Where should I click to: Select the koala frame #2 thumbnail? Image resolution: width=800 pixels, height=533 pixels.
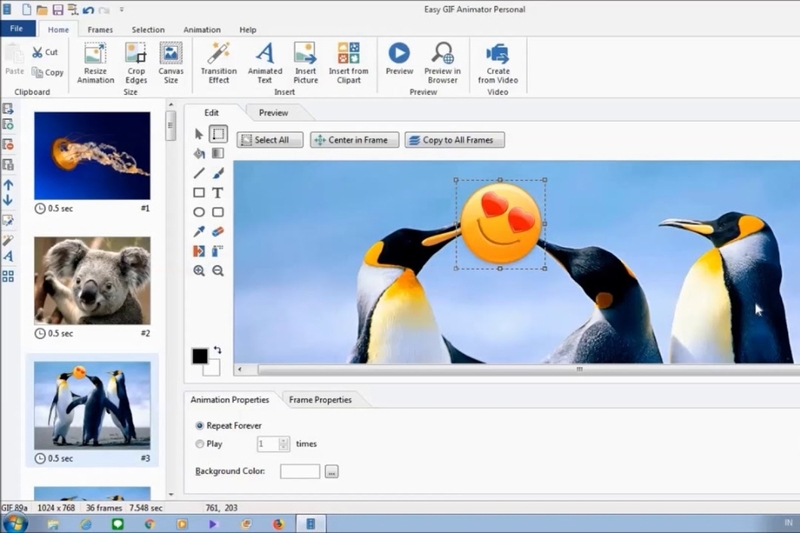[92, 281]
